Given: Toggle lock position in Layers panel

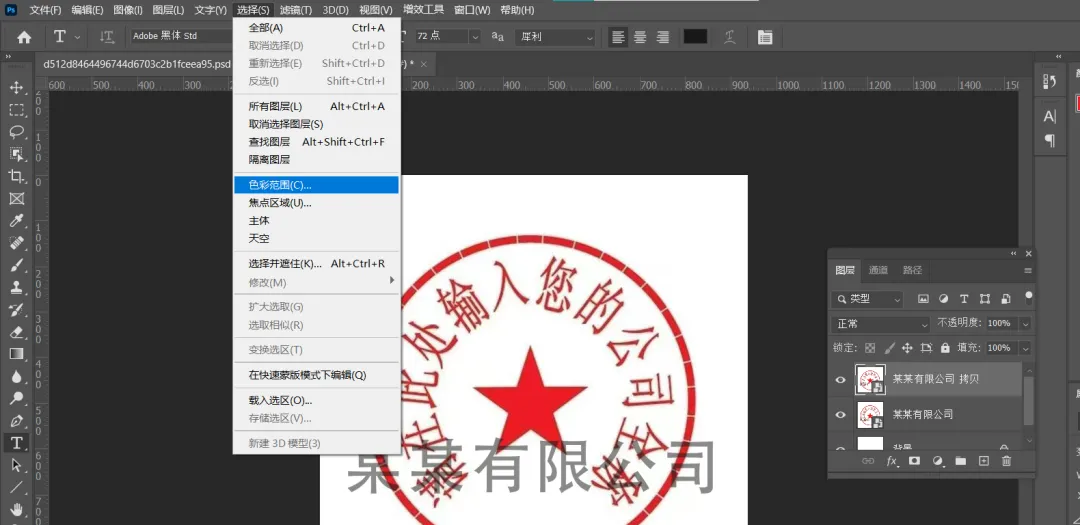Looking at the screenshot, I should coord(908,348).
